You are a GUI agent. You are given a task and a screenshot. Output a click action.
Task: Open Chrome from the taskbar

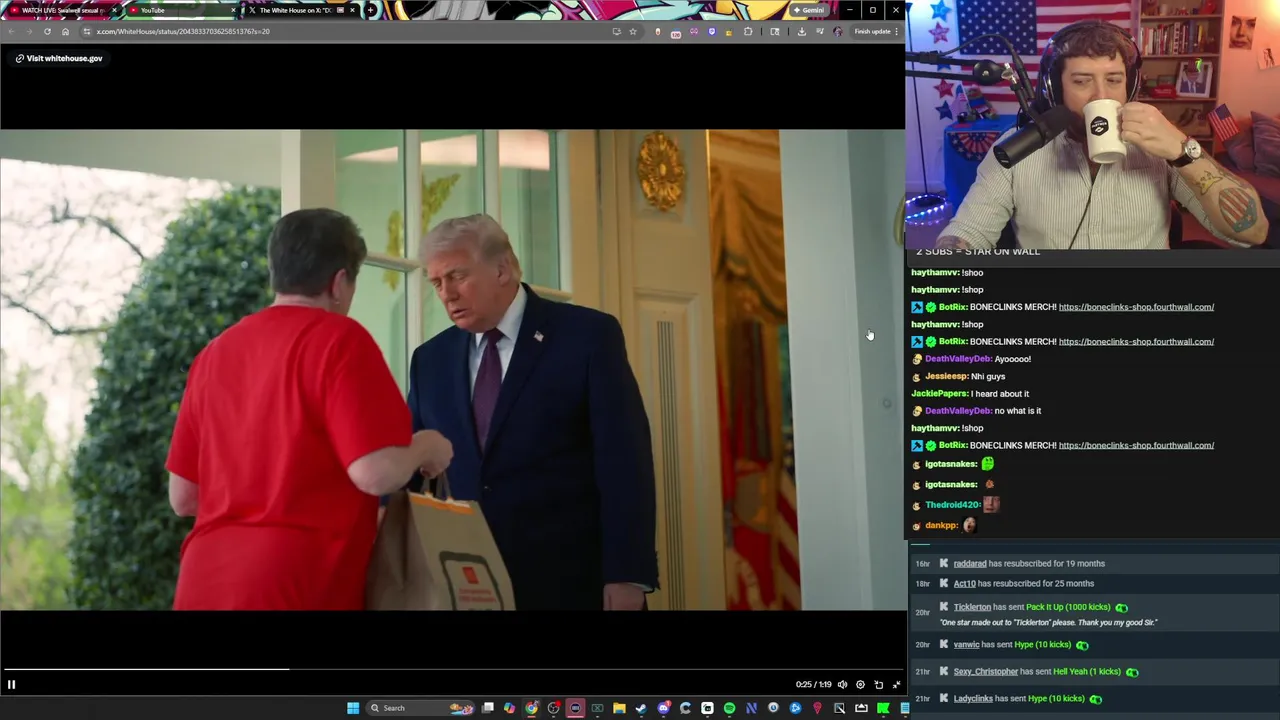[x=531, y=708]
